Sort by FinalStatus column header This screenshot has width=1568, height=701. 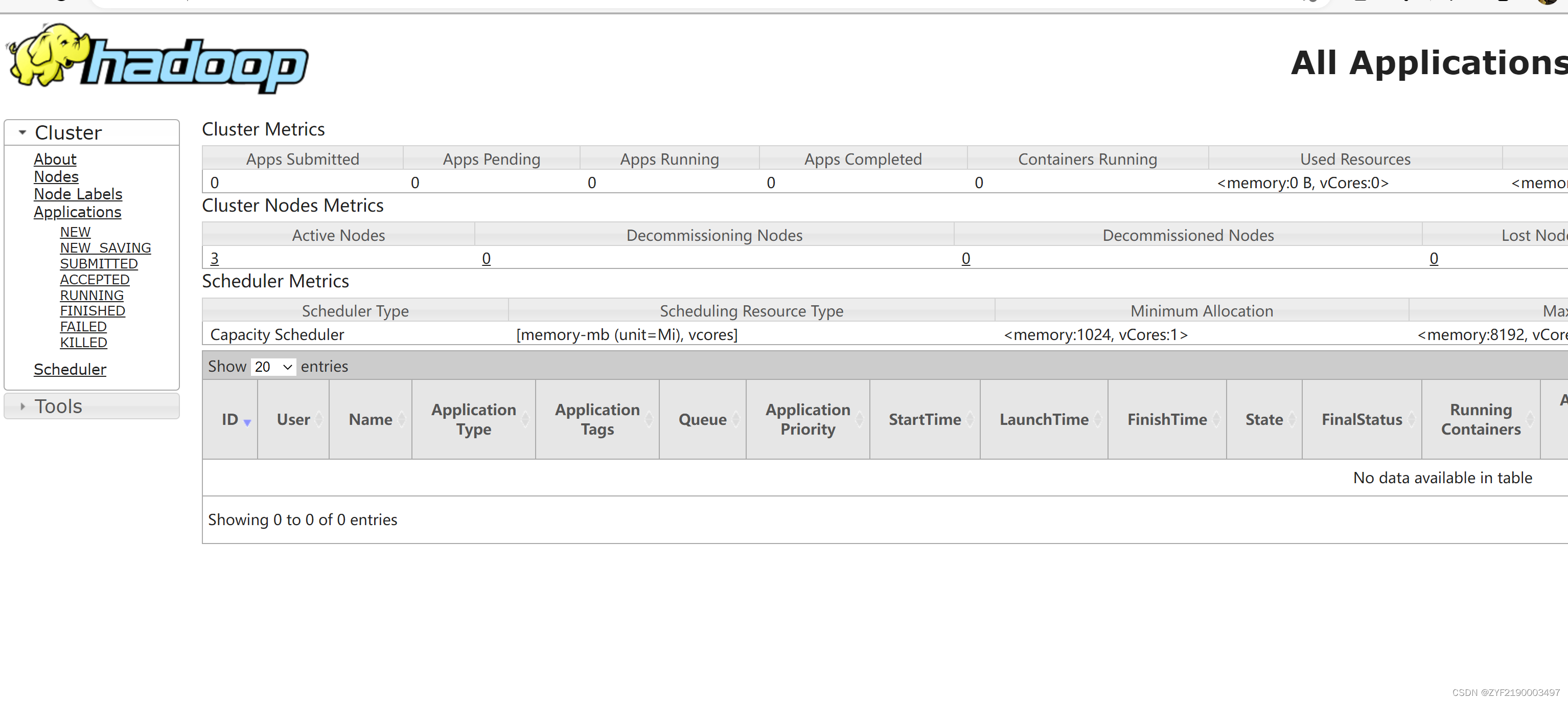pos(1362,420)
